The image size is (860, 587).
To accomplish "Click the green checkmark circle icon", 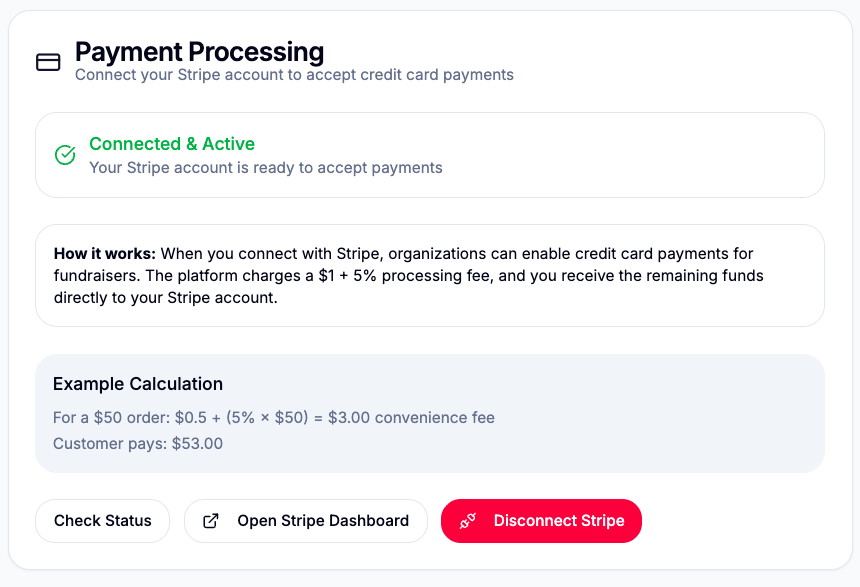I will pyautogui.click(x=65, y=155).
